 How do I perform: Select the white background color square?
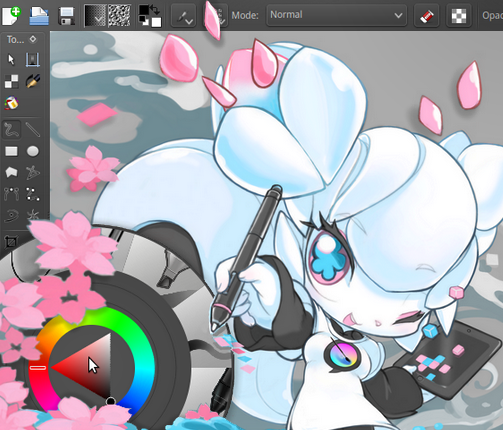point(156,22)
